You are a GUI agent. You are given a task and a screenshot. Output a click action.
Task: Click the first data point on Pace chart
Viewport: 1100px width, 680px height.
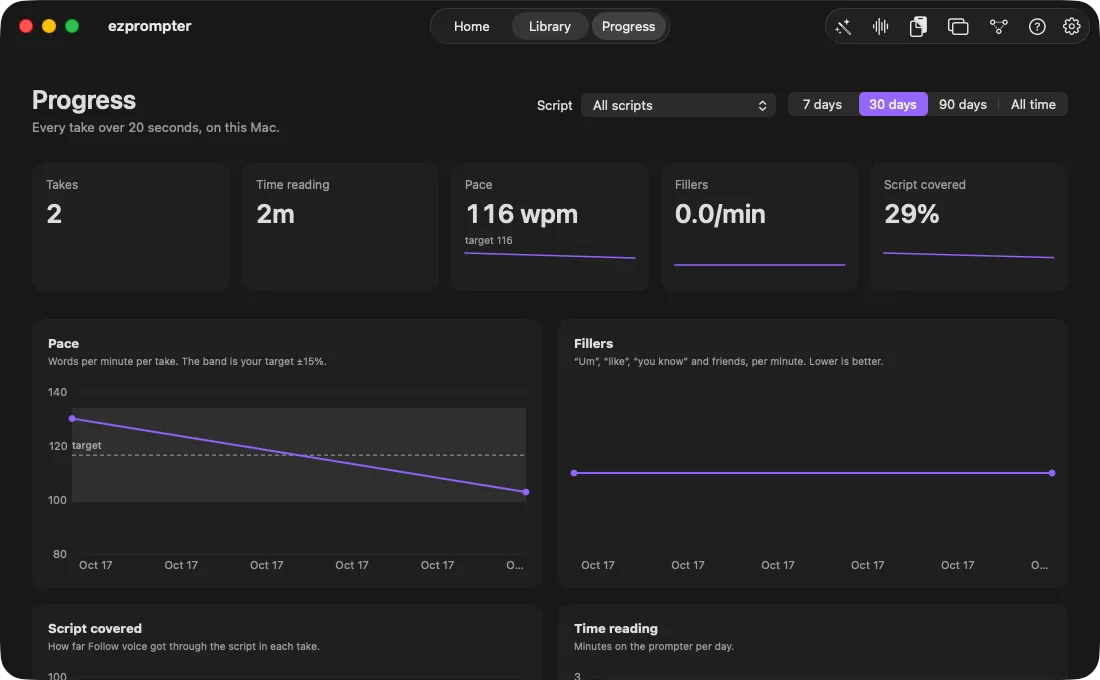click(72, 419)
